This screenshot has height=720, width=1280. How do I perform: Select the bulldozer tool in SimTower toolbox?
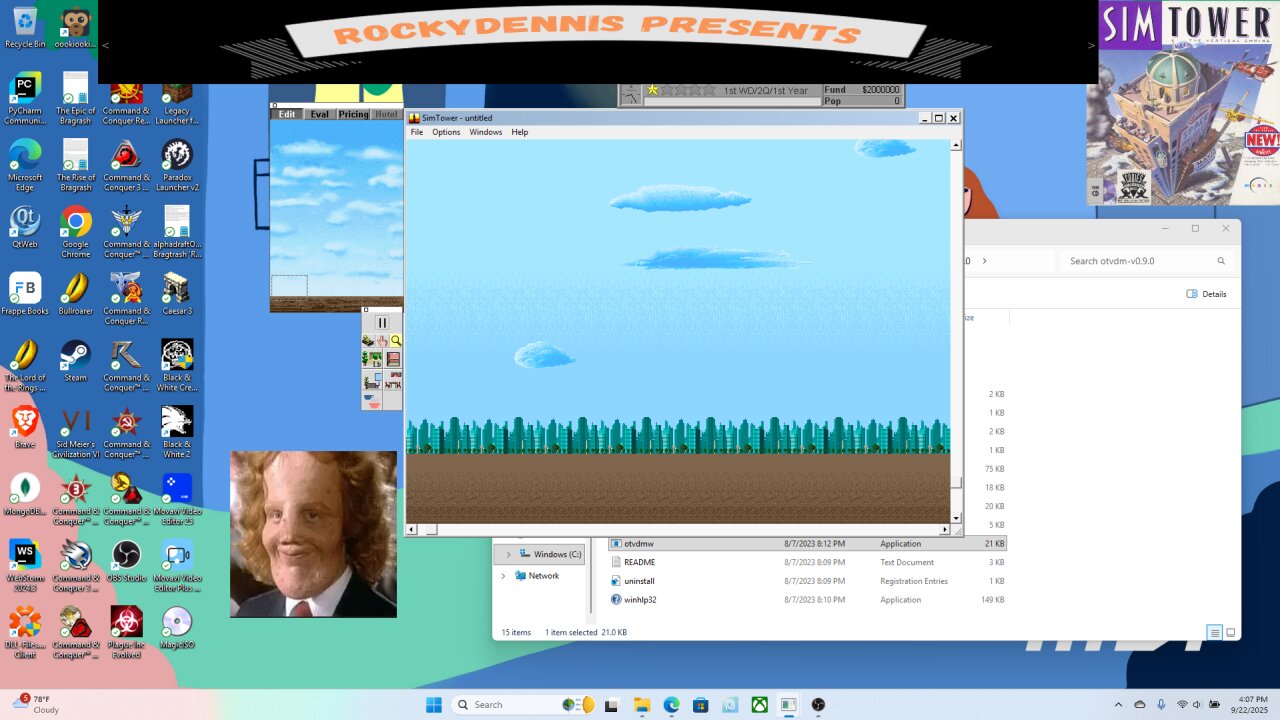368,341
